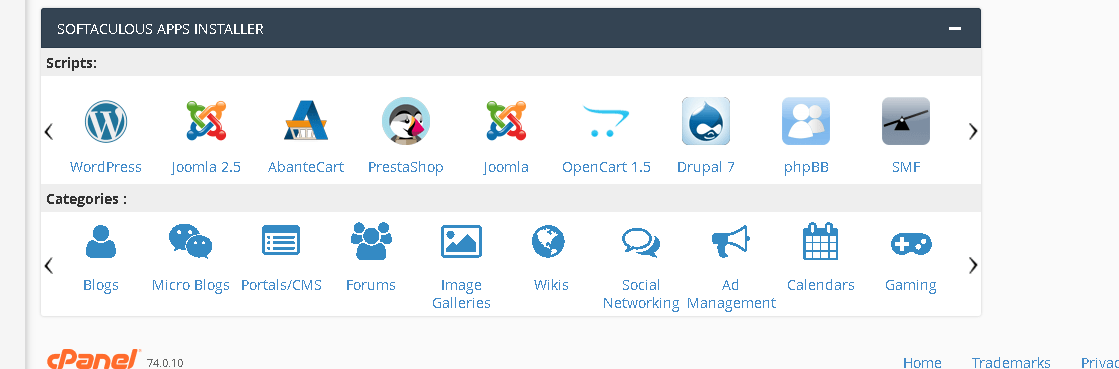Select the Joomla 2.5 logo icon
This screenshot has height=369, width=1119.
tap(206, 120)
